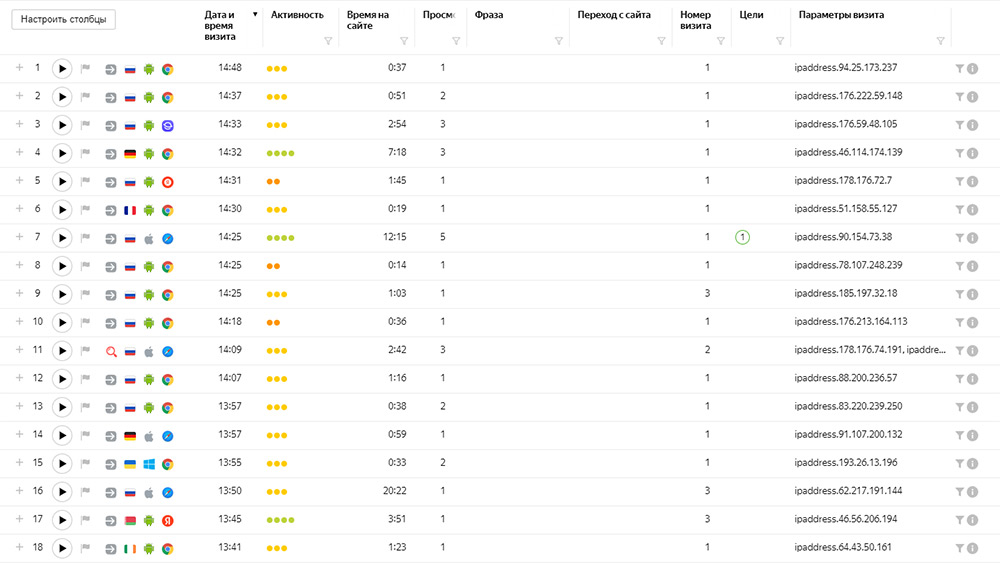The image size is (1000, 565).
Task: Toggle the flag marker on visit 9
Action: pyautogui.click(x=85, y=294)
